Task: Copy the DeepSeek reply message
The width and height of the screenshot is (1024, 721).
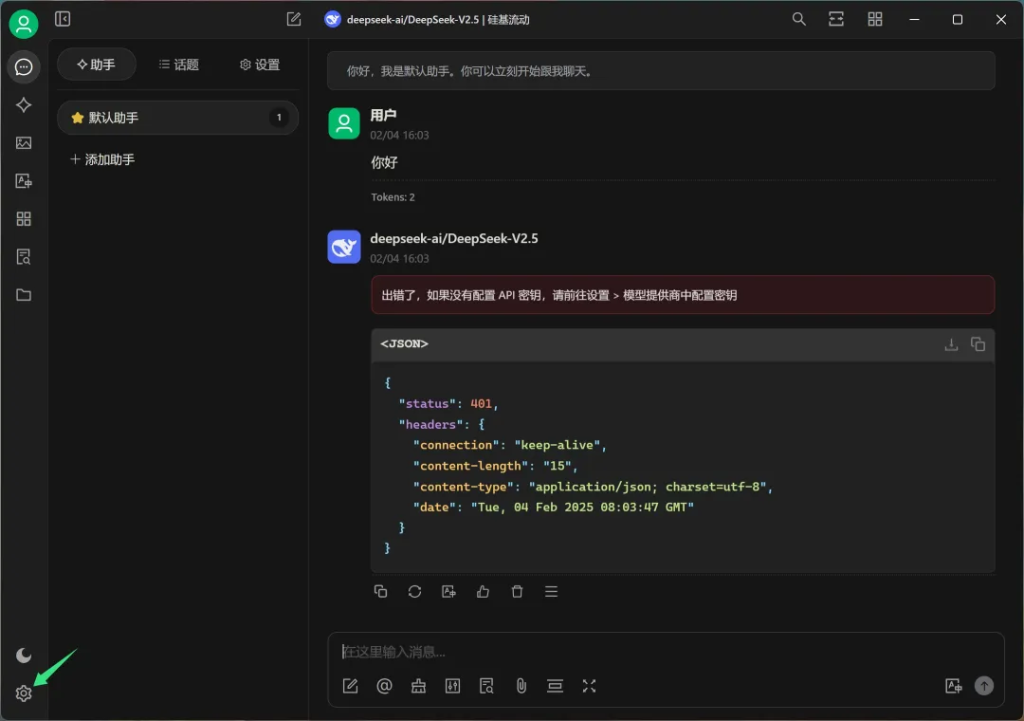Action: point(381,592)
